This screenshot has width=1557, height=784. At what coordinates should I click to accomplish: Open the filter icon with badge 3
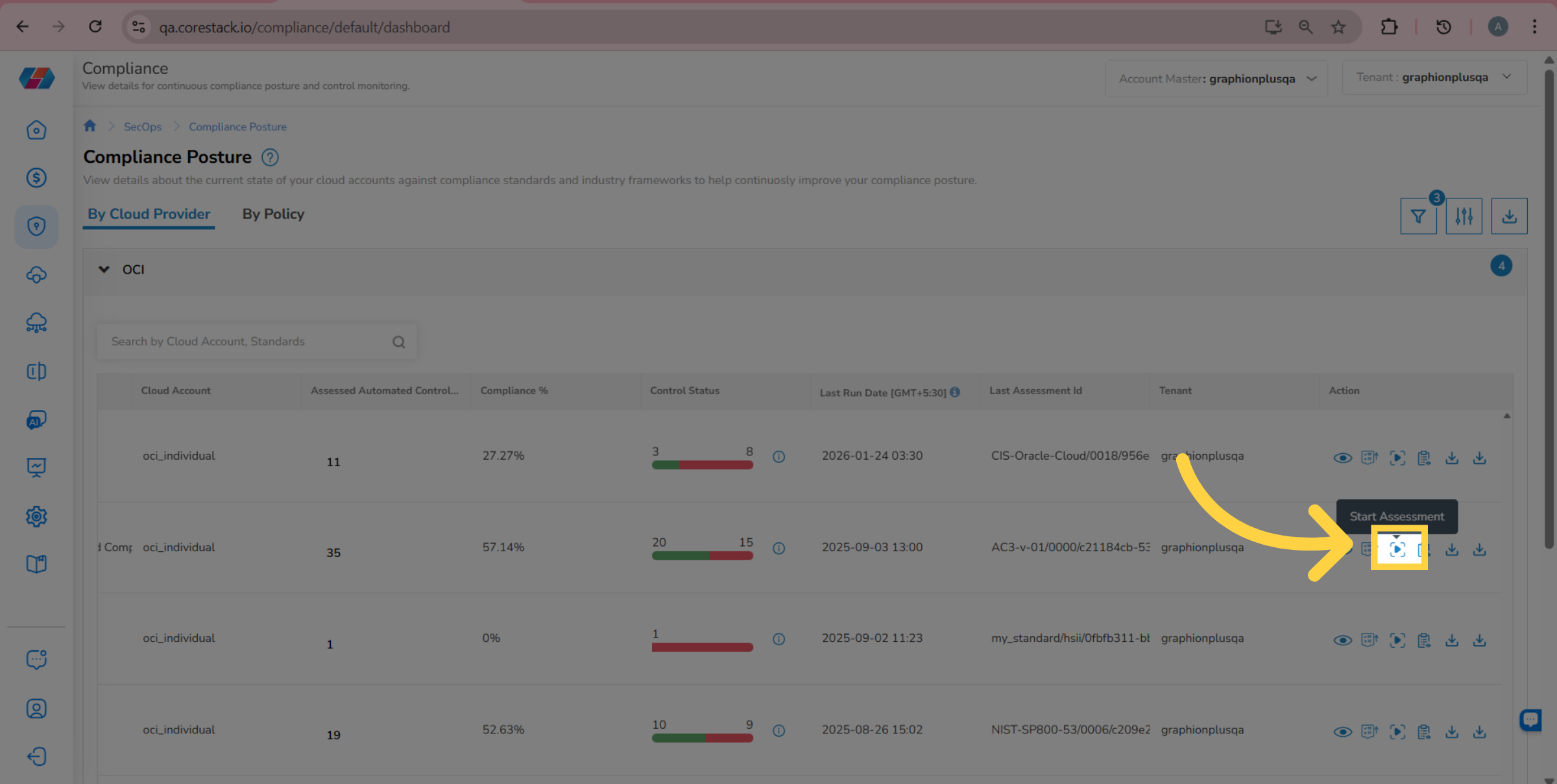[x=1418, y=217]
